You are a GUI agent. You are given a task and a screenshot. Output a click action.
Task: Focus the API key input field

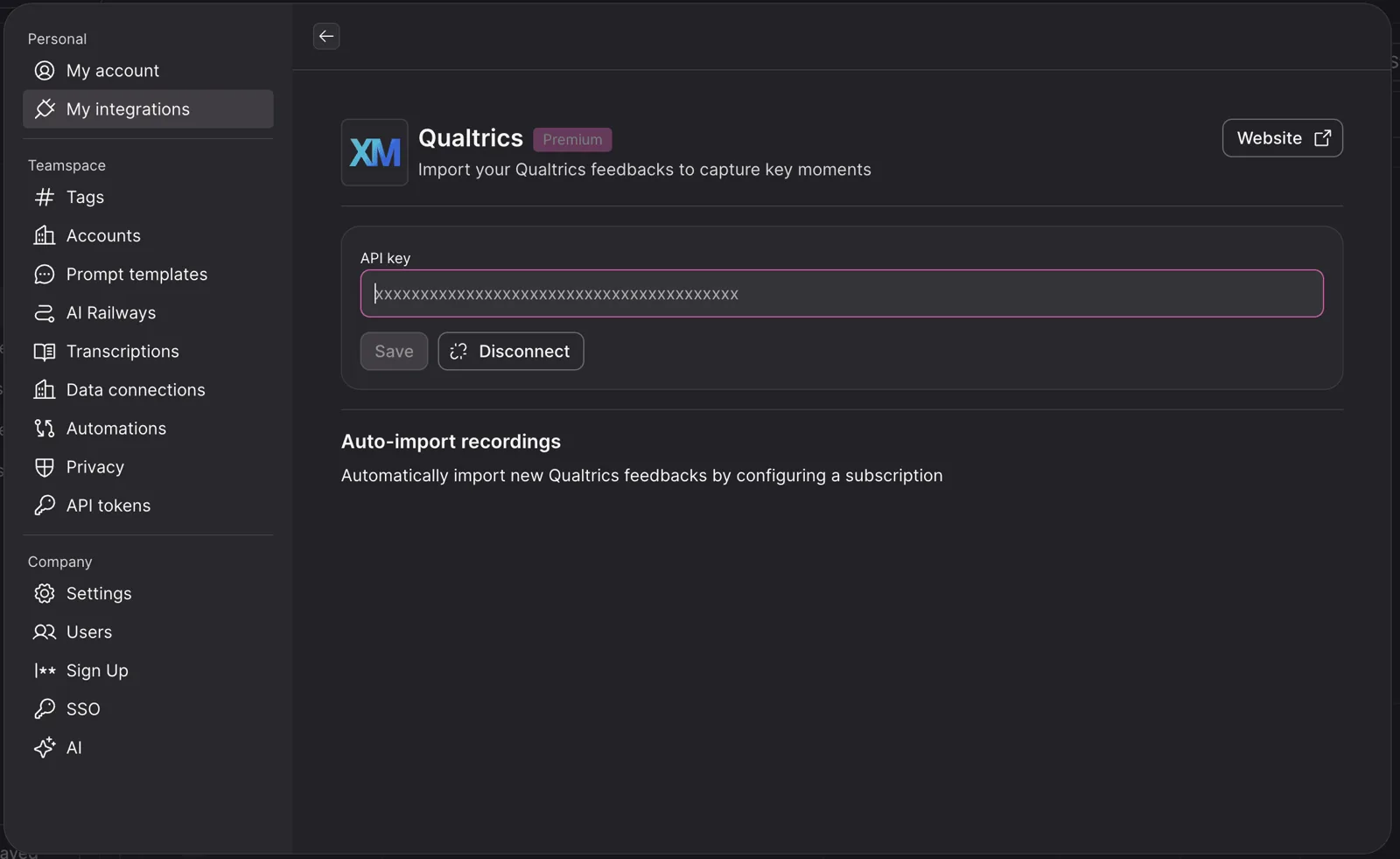[x=842, y=294]
